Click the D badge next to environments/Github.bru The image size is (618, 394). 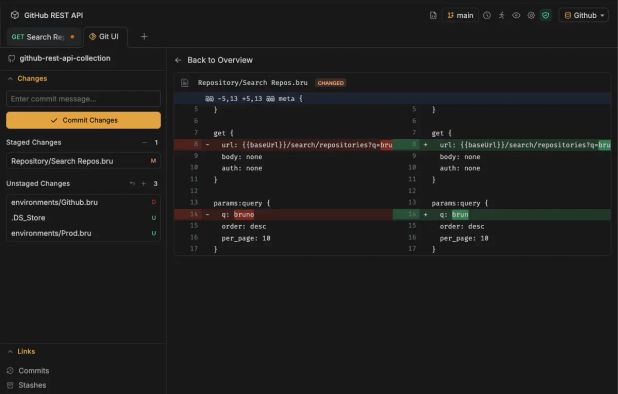click(x=154, y=202)
